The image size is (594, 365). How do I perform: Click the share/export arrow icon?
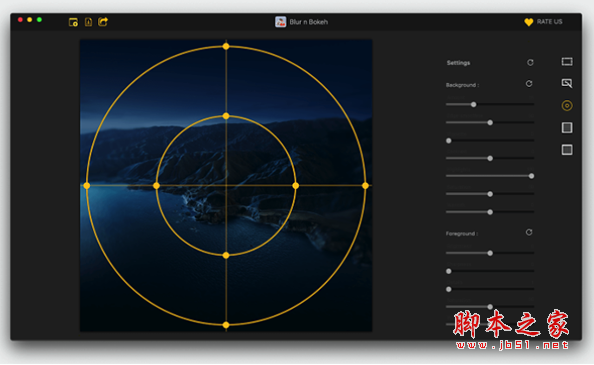point(103,22)
